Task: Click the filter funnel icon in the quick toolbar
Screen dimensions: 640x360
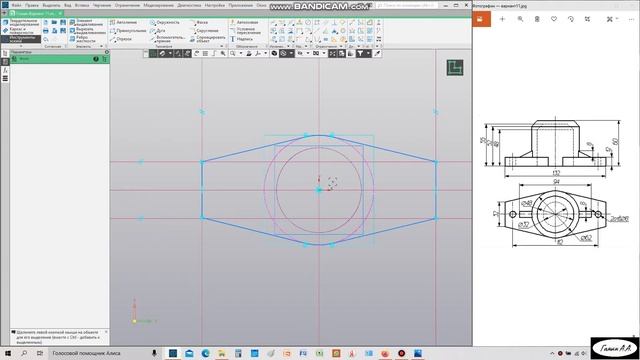Action: pyautogui.click(x=360, y=53)
